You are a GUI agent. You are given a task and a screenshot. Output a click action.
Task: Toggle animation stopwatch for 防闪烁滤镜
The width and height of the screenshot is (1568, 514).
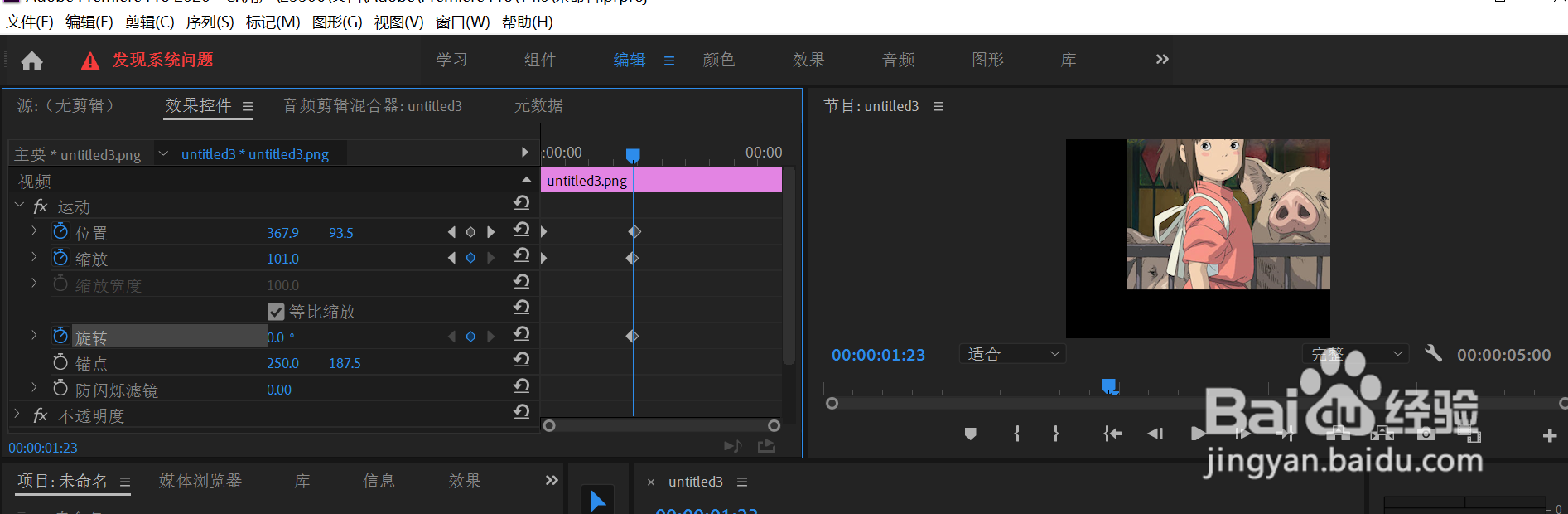(60, 388)
